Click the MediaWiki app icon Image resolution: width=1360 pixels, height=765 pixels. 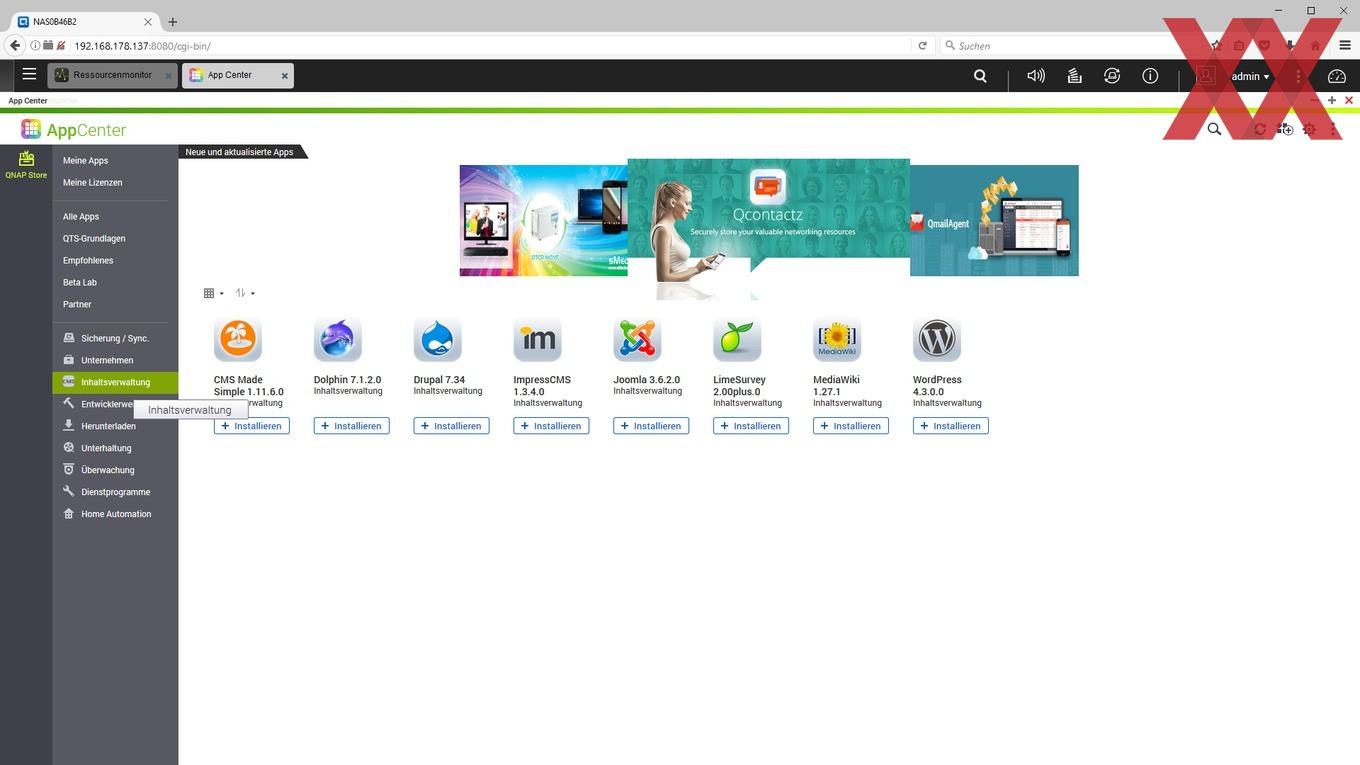pos(838,341)
